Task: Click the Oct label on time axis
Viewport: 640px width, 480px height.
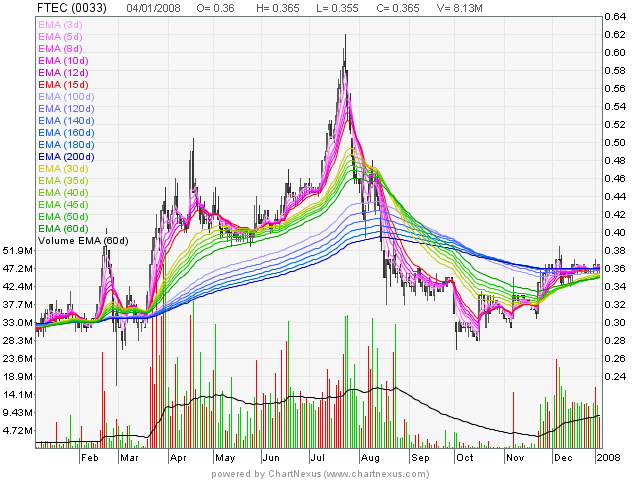Action: point(463,457)
